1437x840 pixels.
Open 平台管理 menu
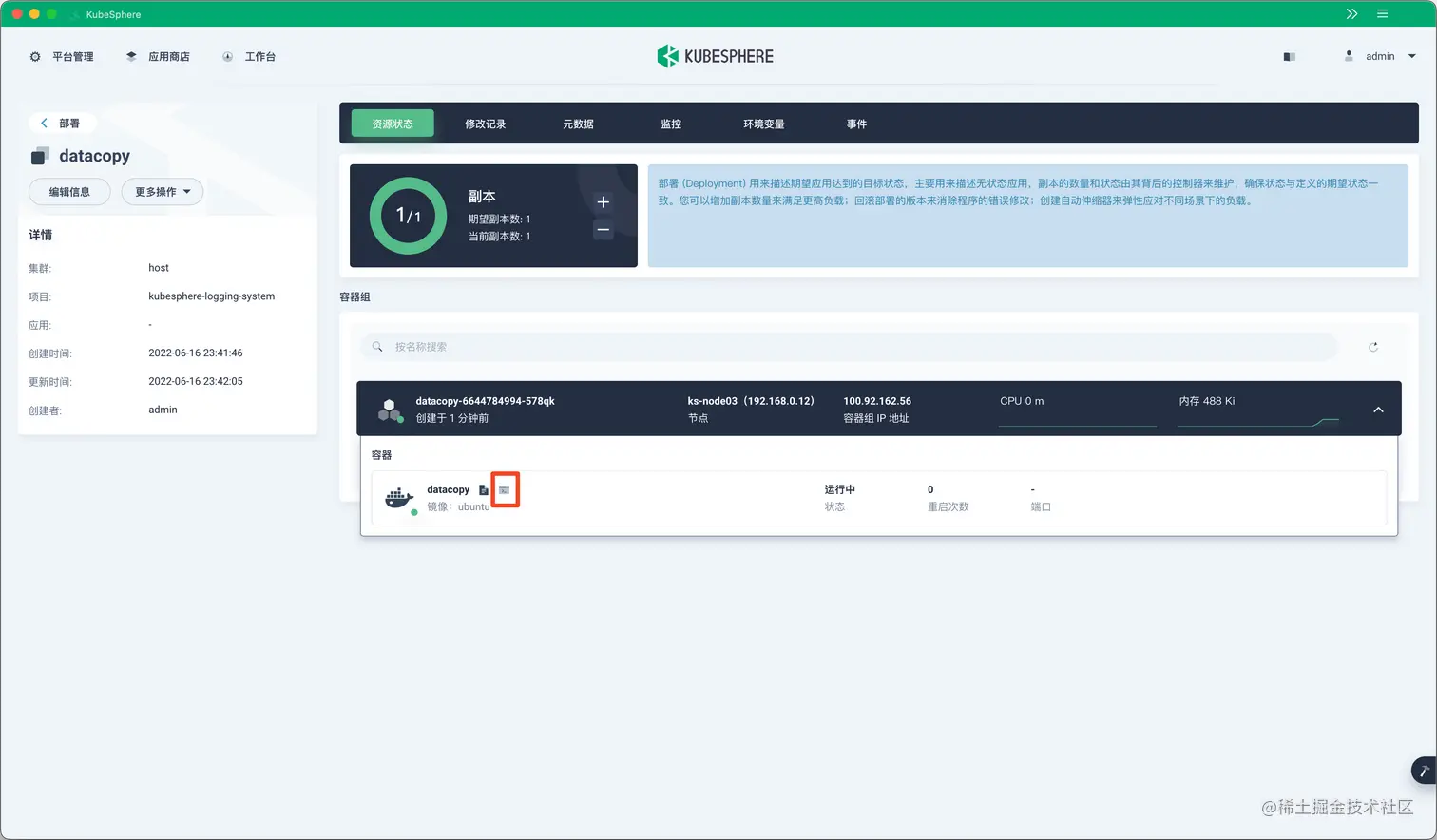73,57
